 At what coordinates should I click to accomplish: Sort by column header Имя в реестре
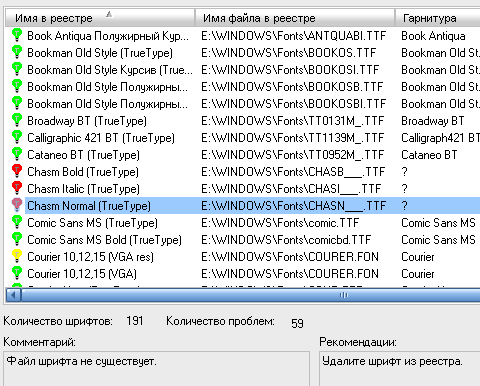tap(100, 18)
